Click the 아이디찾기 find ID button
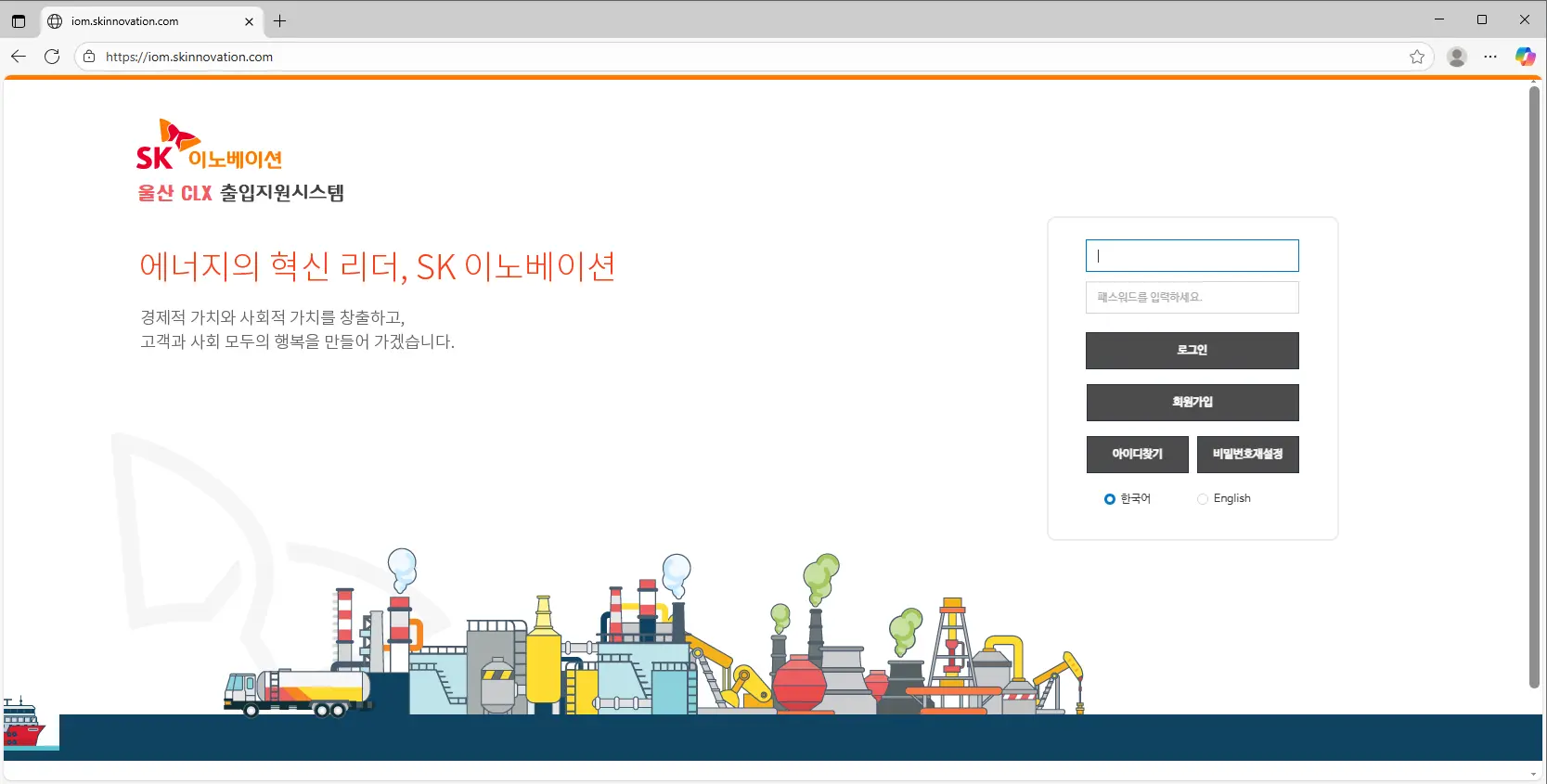Screen dimensions: 1547x784 coord(1137,454)
